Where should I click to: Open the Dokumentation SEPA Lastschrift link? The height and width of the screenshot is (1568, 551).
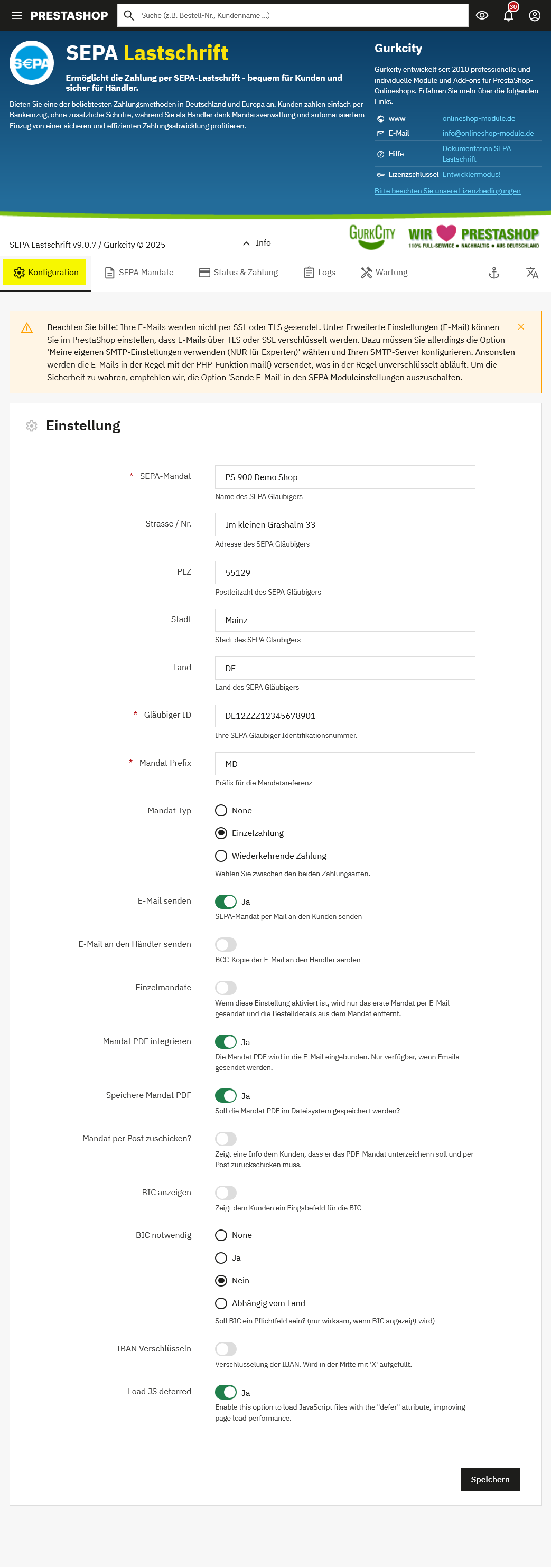pos(476,153)
